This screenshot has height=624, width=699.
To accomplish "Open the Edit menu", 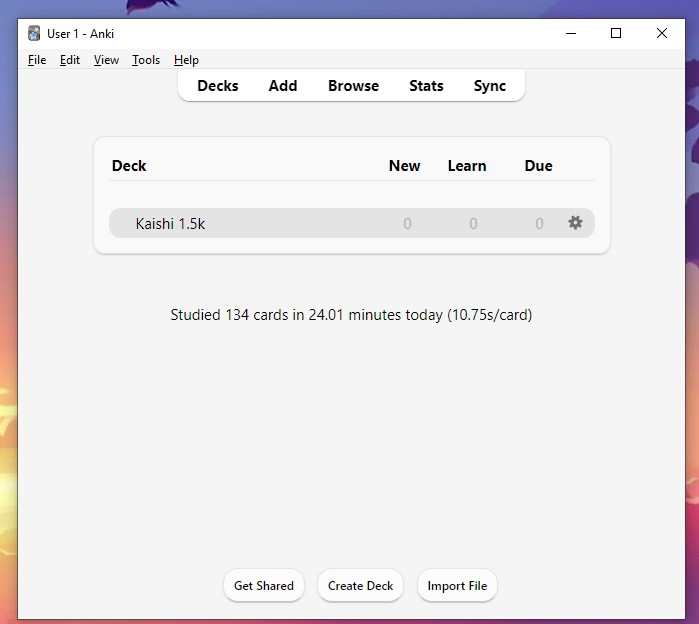I will point(70,60).
